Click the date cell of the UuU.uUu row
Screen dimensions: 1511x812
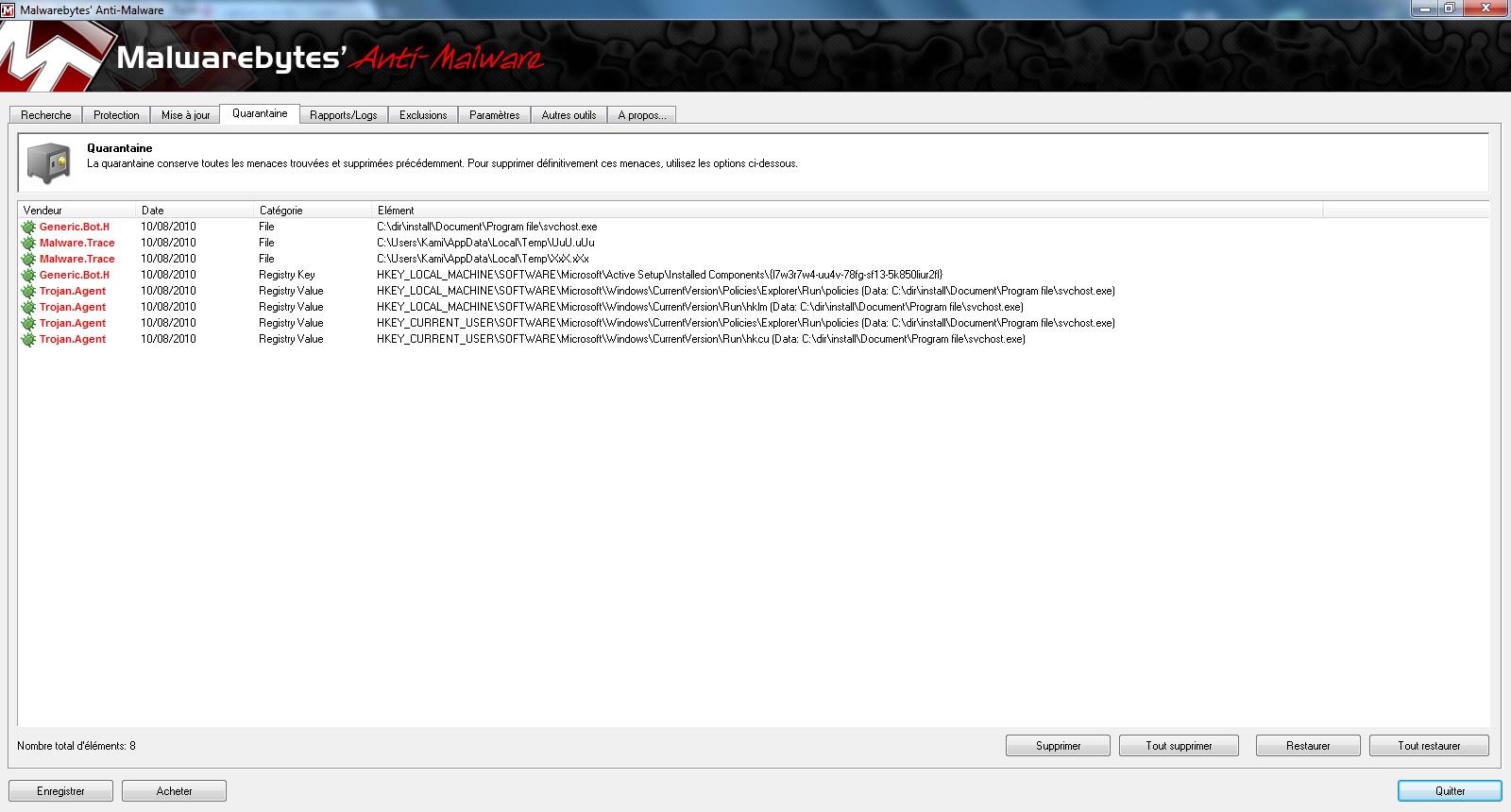[x=169, y=243]
